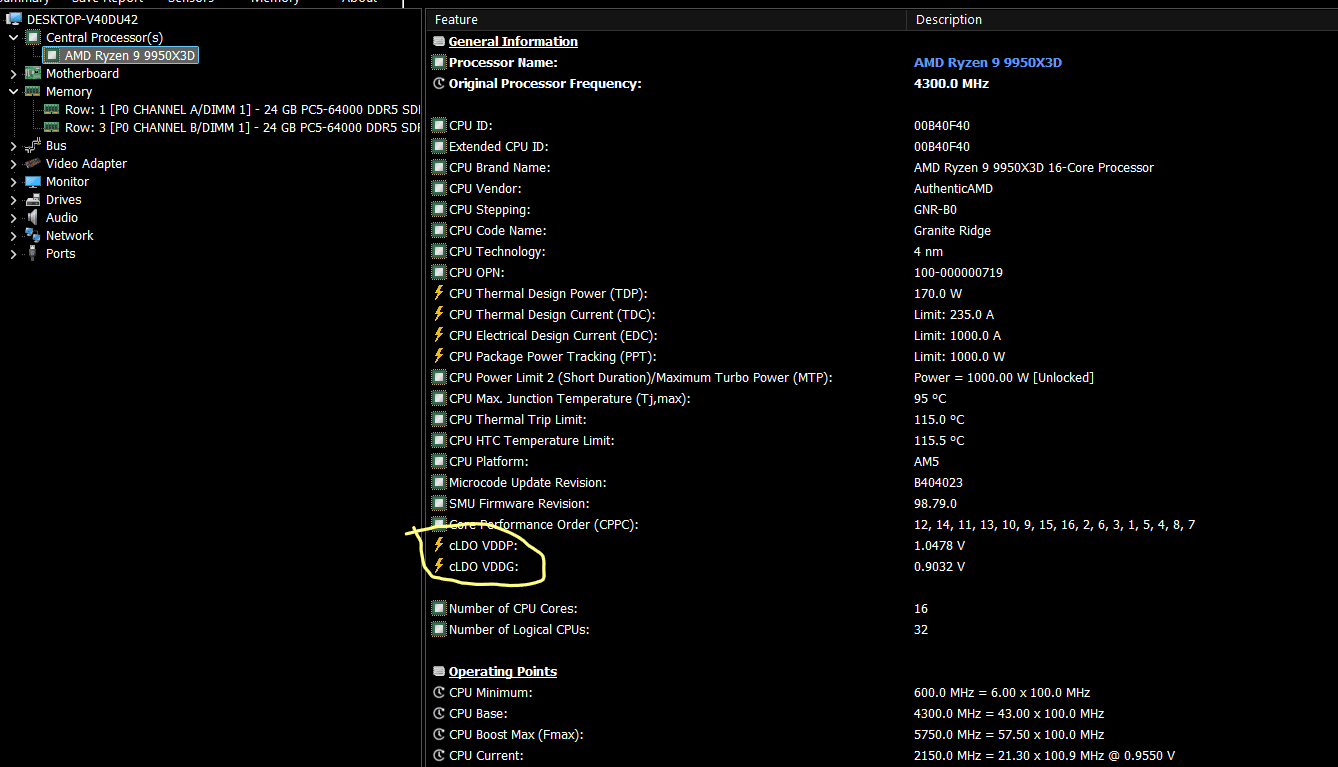The height and width of the screenshot is (767, 1338).
Task: Click the Monitor screen icon in the tree
Action: point(33,181)
